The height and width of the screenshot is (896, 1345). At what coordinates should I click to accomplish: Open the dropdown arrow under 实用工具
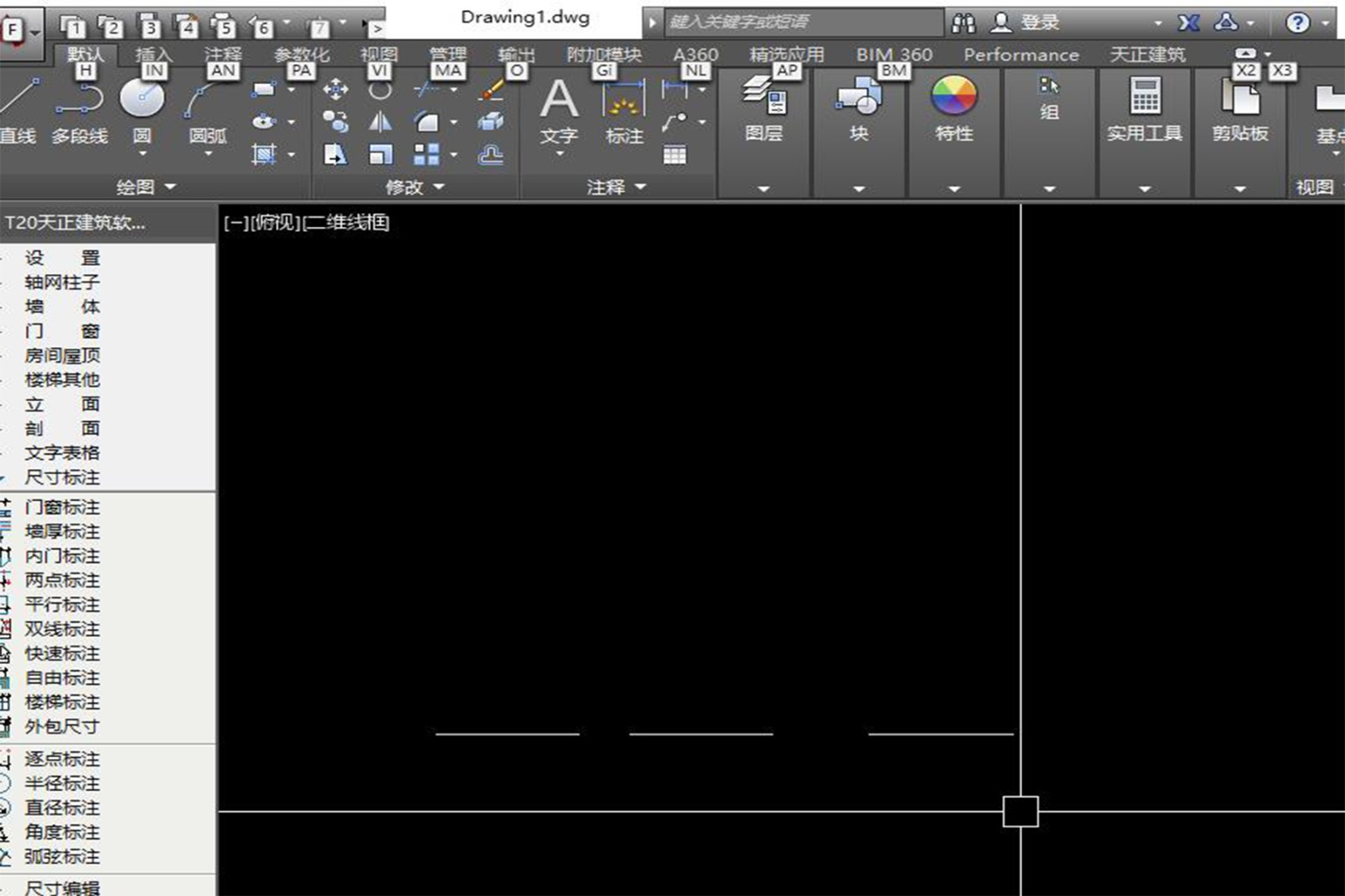pos(1145,189)
